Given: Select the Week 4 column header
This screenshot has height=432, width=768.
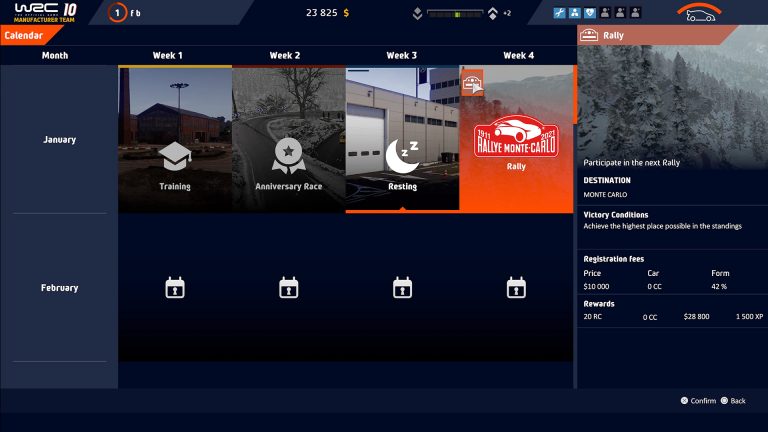Looking at the screenshot, I should point(519,55).
